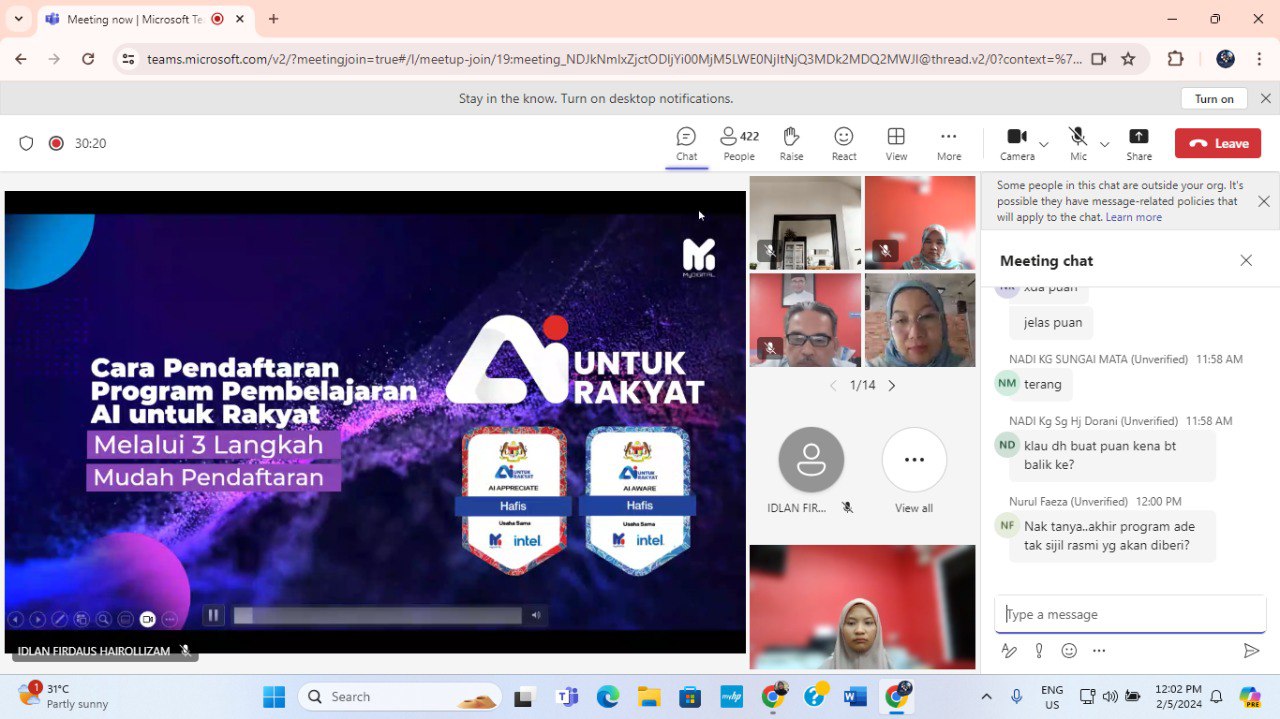Show hidden system tray icons
The height and width of the screenshot is (719, 1280).
(x=986, y=696)
